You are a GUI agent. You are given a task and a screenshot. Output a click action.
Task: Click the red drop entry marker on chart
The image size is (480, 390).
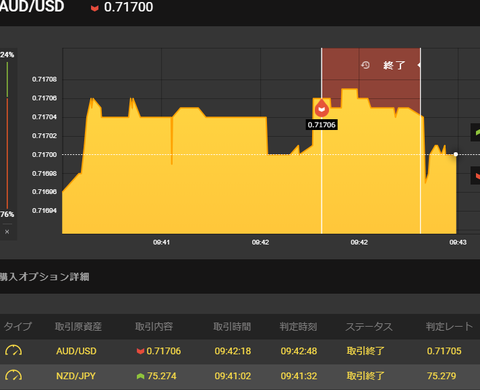(x=322, y=108)
